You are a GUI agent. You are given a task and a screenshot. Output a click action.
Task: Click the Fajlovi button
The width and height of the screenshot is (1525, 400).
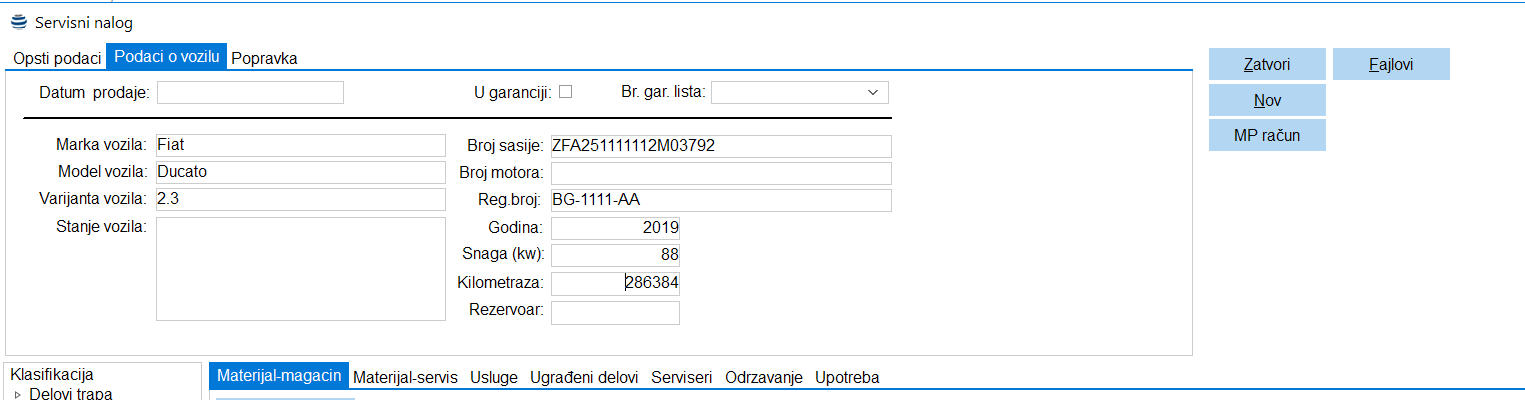pos(1390,64)
